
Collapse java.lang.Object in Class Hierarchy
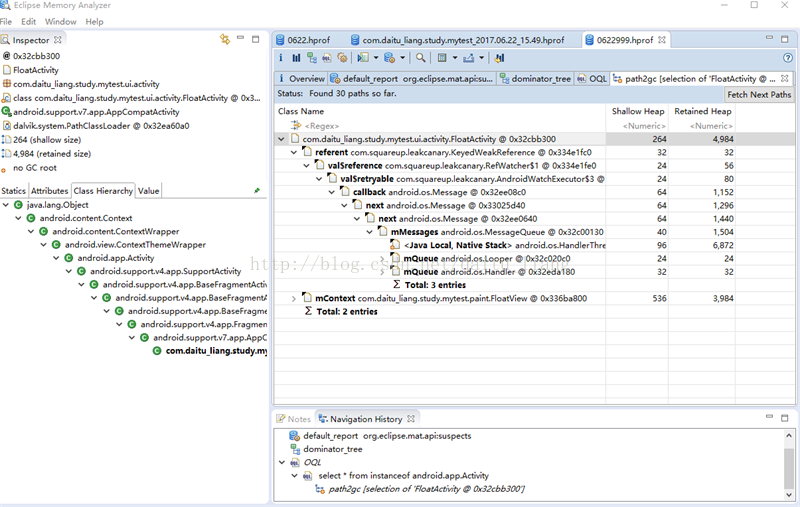tap(6, 205)
